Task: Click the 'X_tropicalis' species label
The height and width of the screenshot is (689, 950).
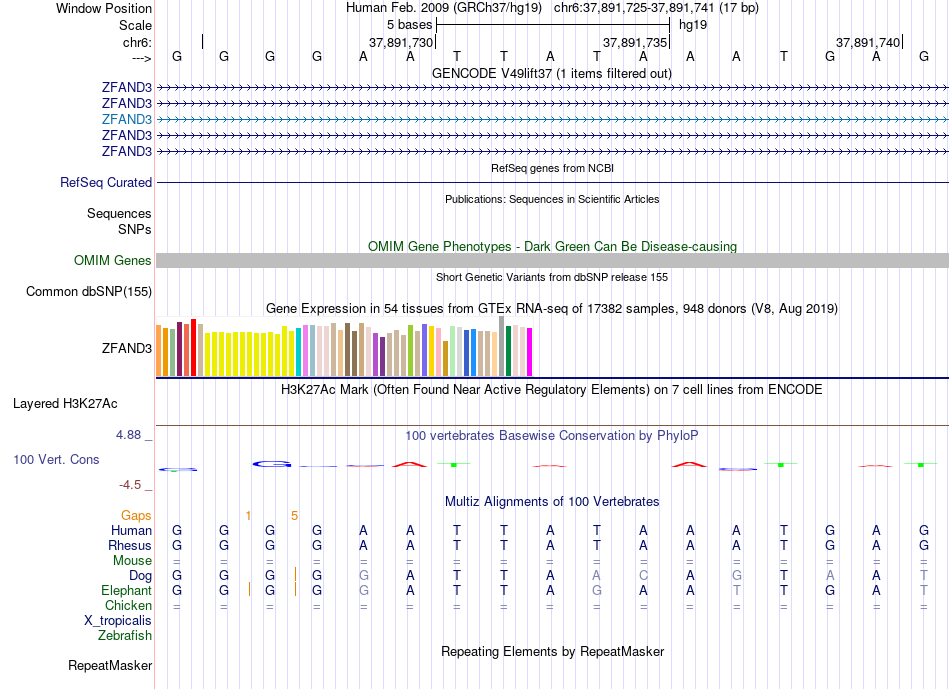Action: coord(118,621)
